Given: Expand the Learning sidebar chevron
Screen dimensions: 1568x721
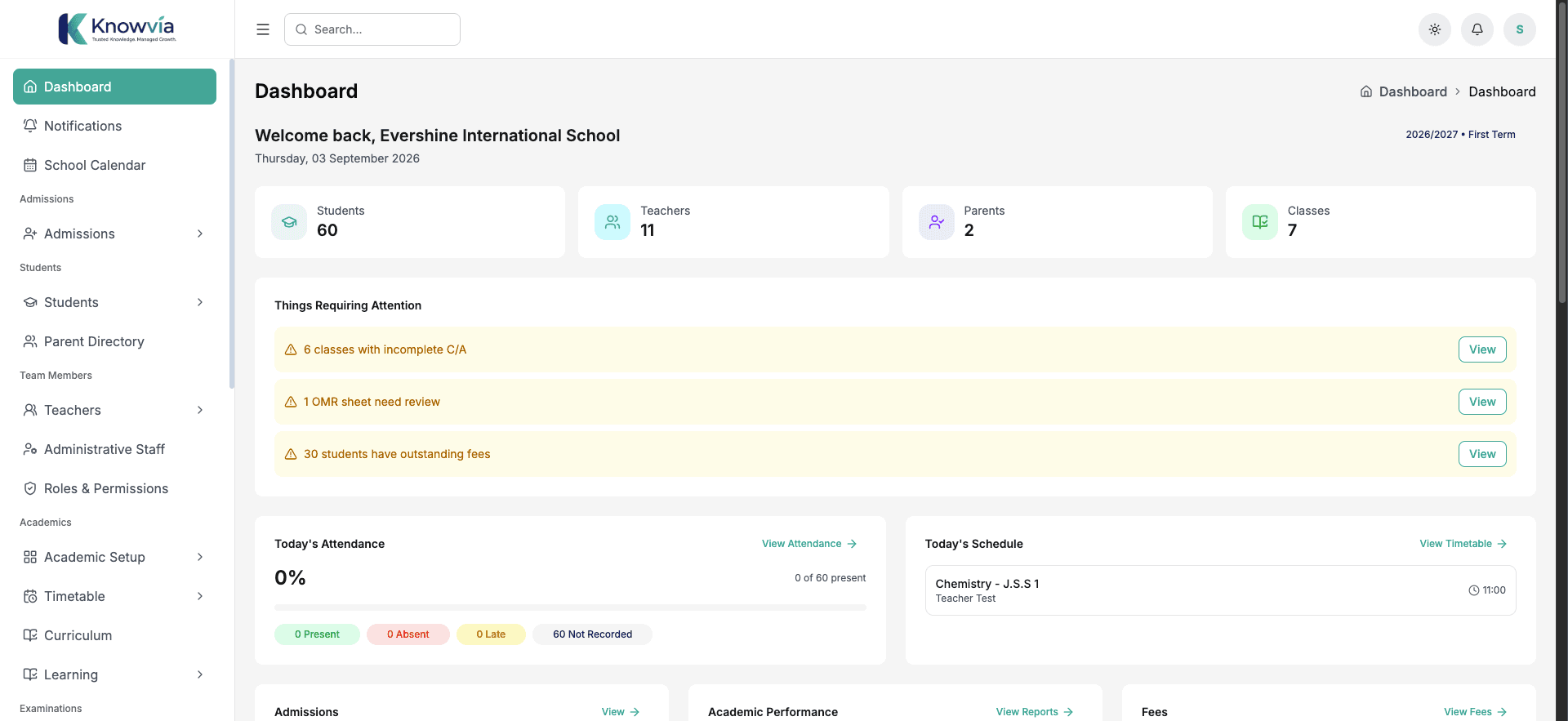Looking at the screenshot, I should click(x=200, y=674).
